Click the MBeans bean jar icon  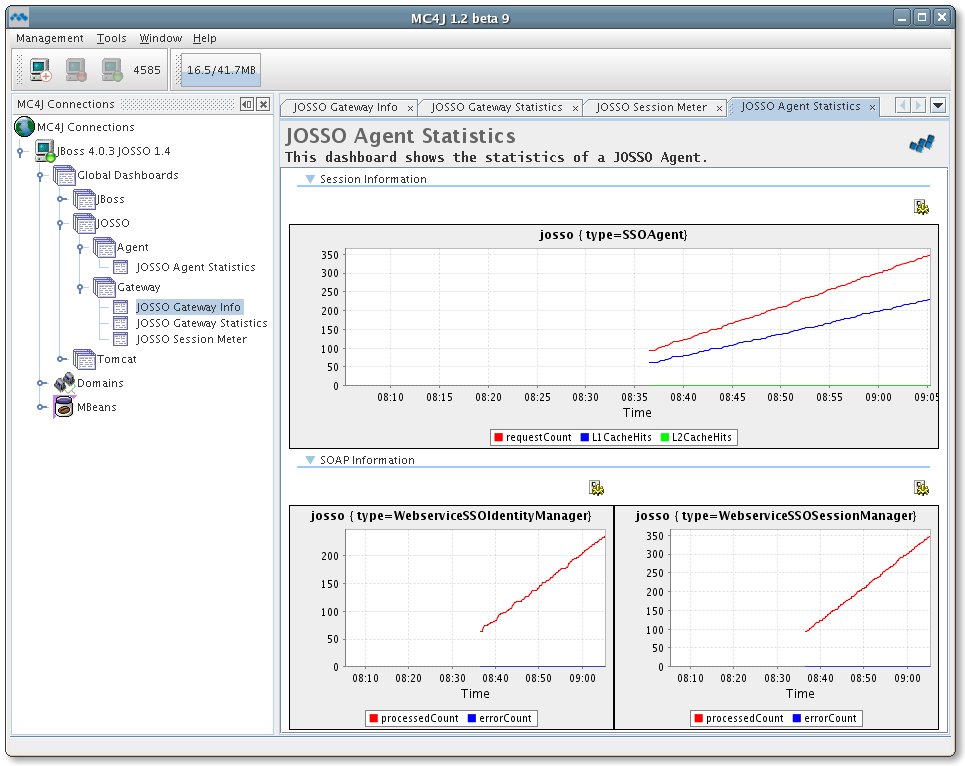click(63, 407)
